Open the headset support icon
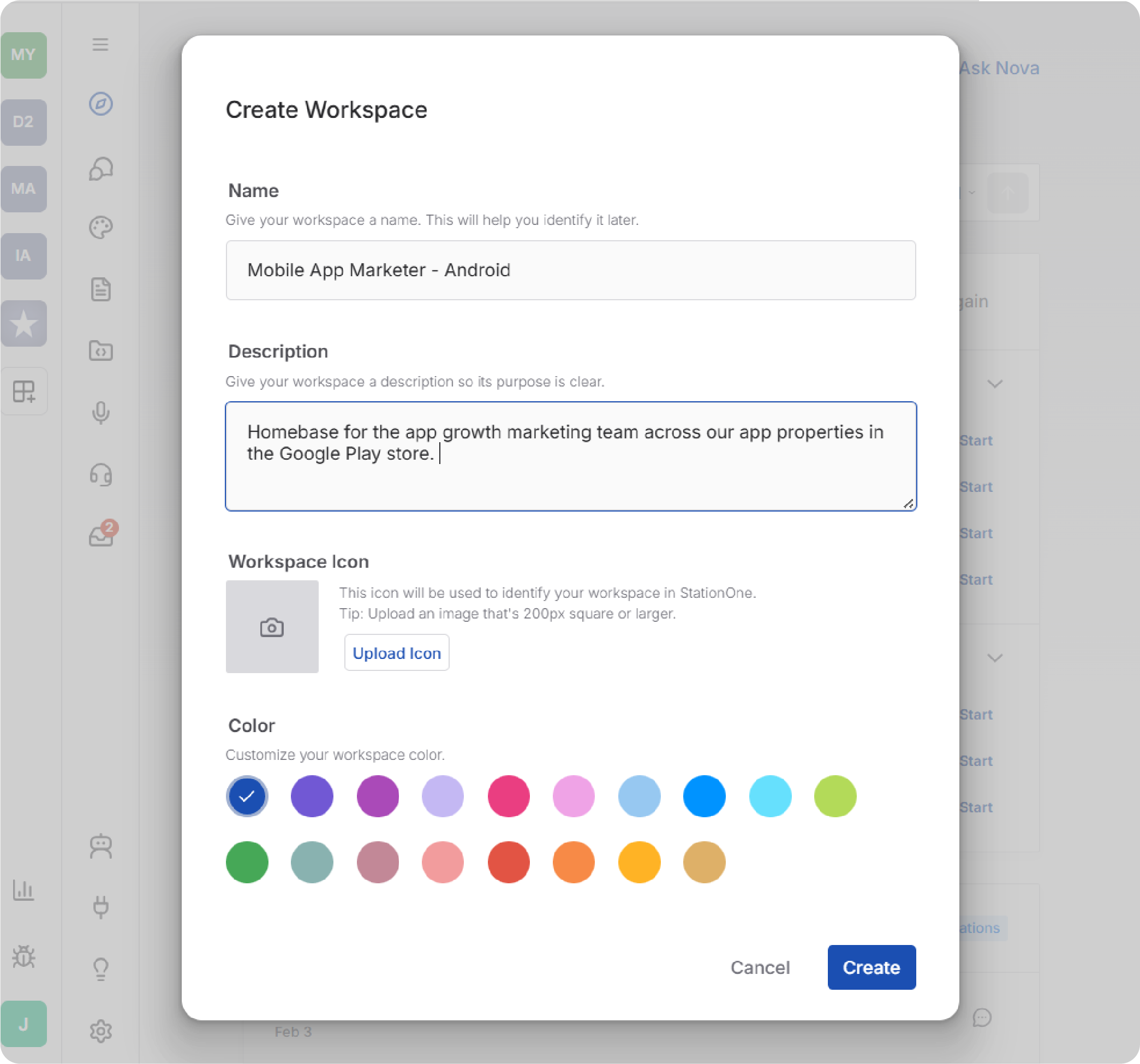 pos(100,475)
